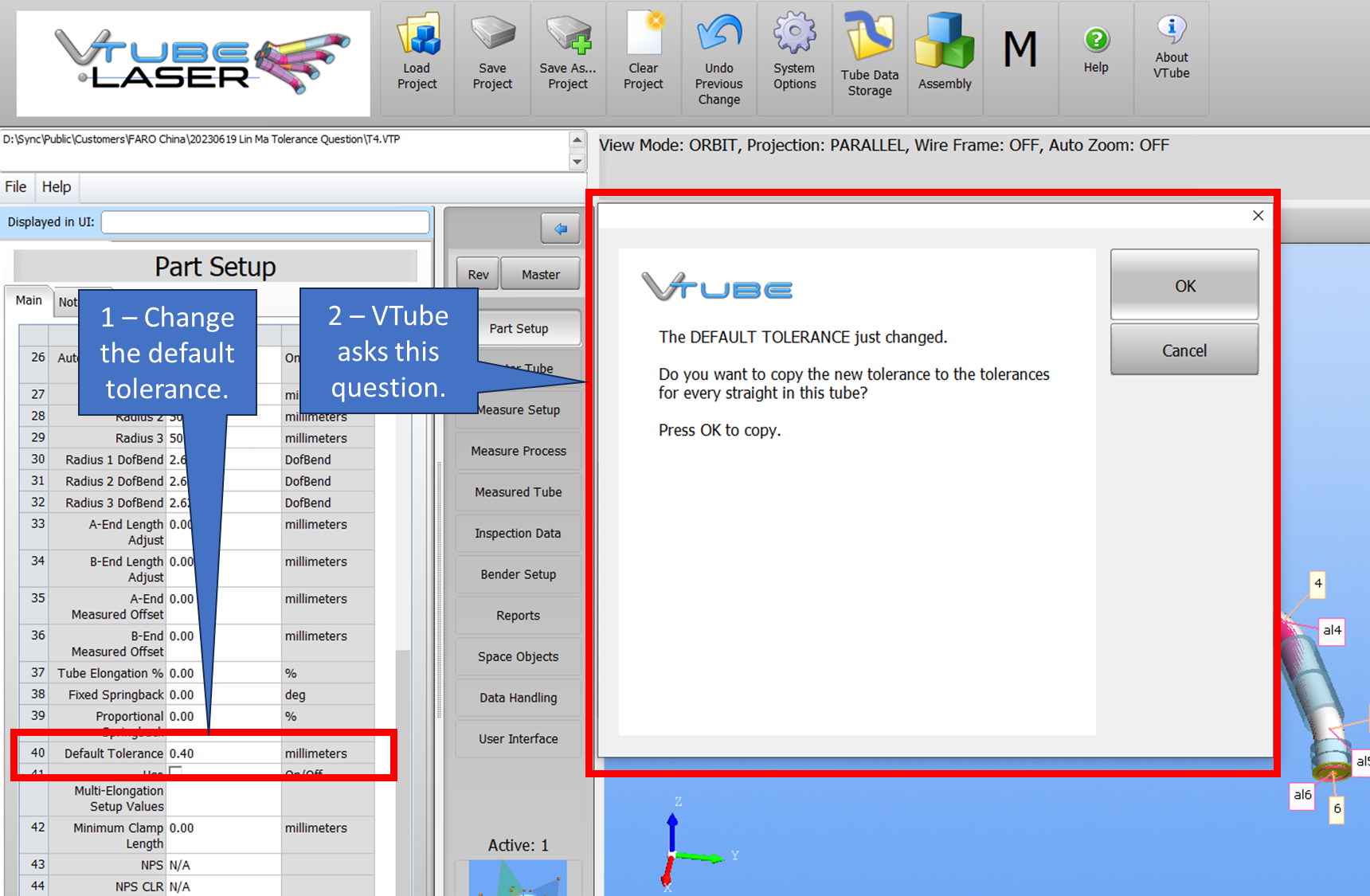
Task: Click row number 40
Action: [37, 753]
